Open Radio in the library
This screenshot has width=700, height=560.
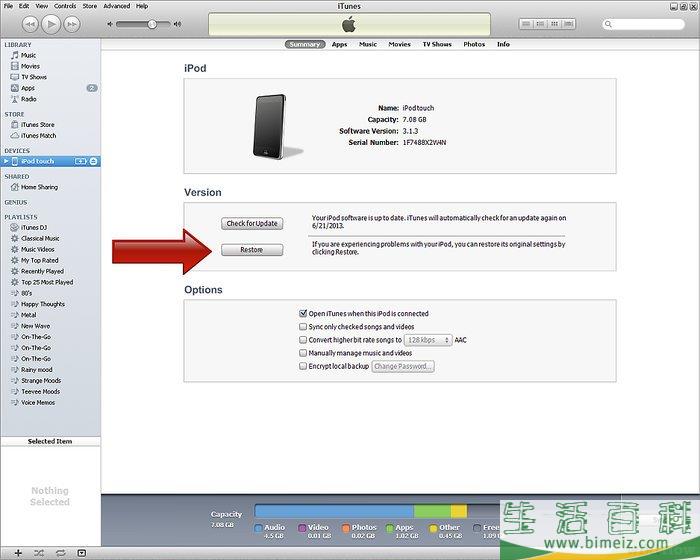pyautogui.click(x=29, y=99)
